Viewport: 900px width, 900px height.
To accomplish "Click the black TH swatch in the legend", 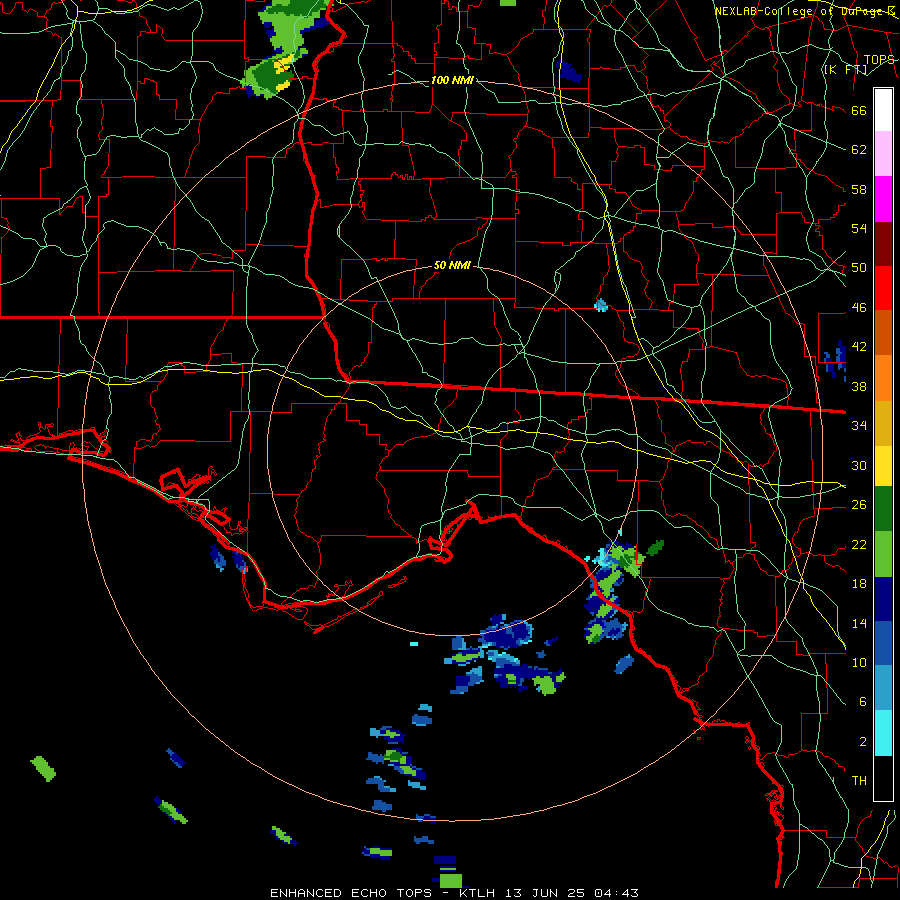I will pos(883,778).
